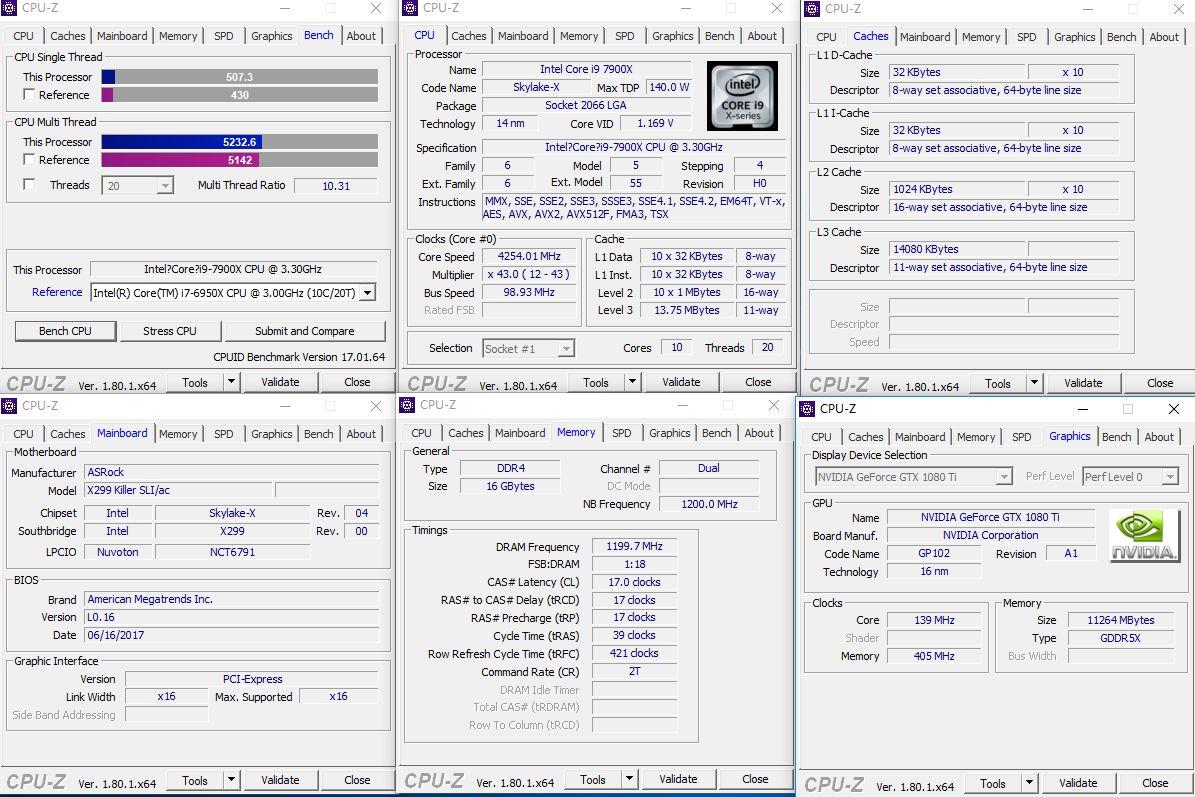1195x797 pixels.
Task: Select Mainboard tab in Caches window
Action: [x=925, y=37]
